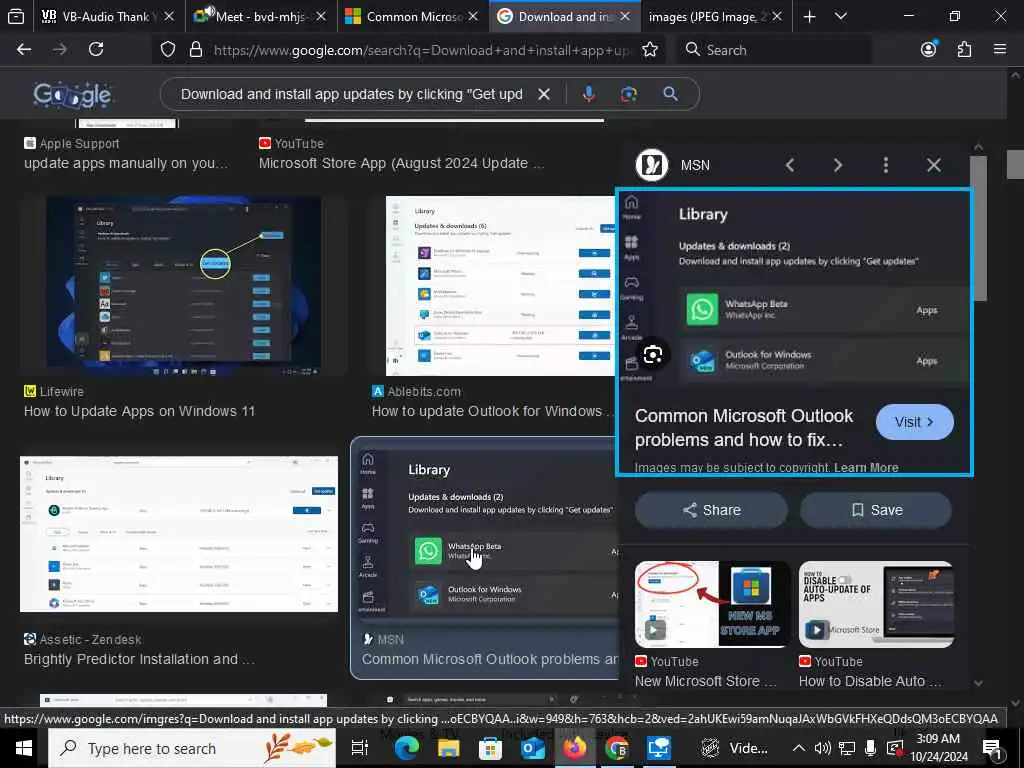Open the large Library preview image
Screen dimensions: 1024x768
pyautogui.click(x=794, y=288)
